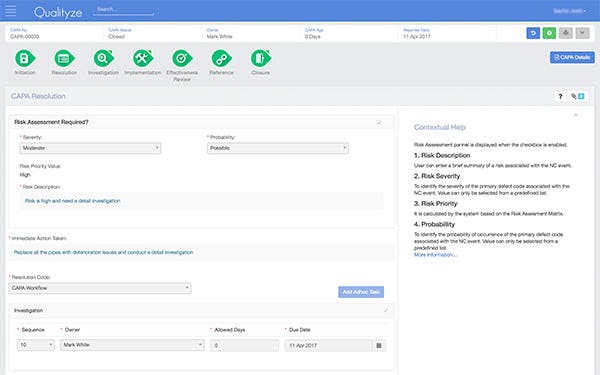Click the Due Date field
Image resolution: width=600 pixels, height=375 pixels.
(328, 346)
